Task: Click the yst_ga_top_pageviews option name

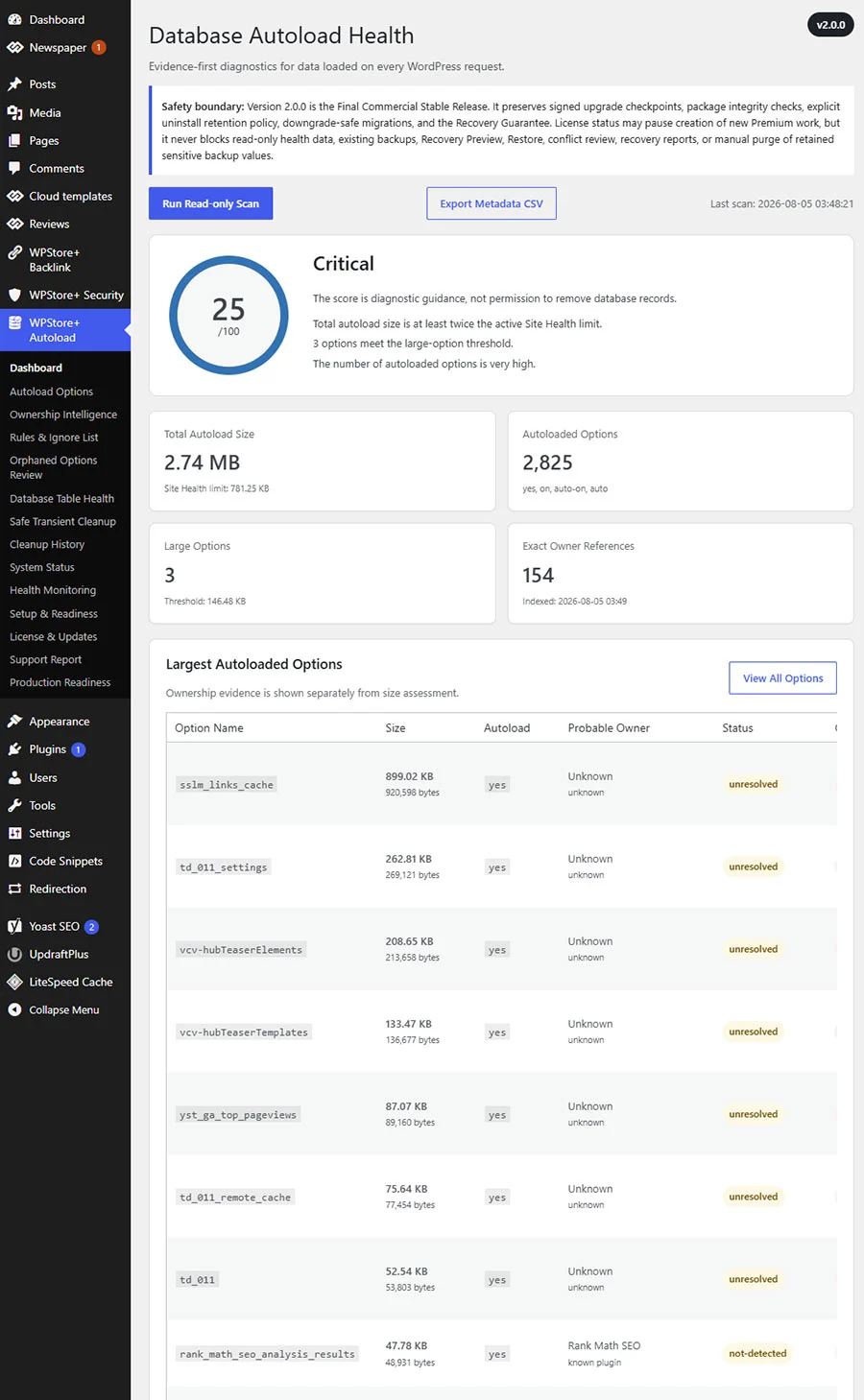Action: (x=238, y=1115)
